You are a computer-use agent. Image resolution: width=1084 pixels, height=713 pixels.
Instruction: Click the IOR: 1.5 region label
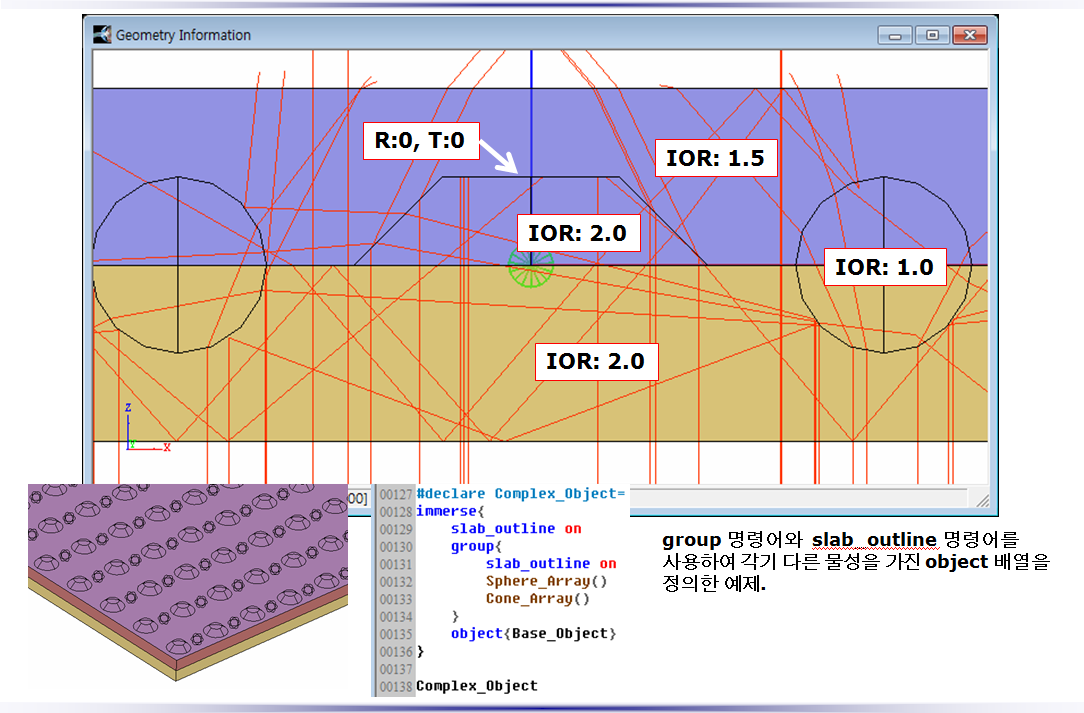[x=715, y=157]
